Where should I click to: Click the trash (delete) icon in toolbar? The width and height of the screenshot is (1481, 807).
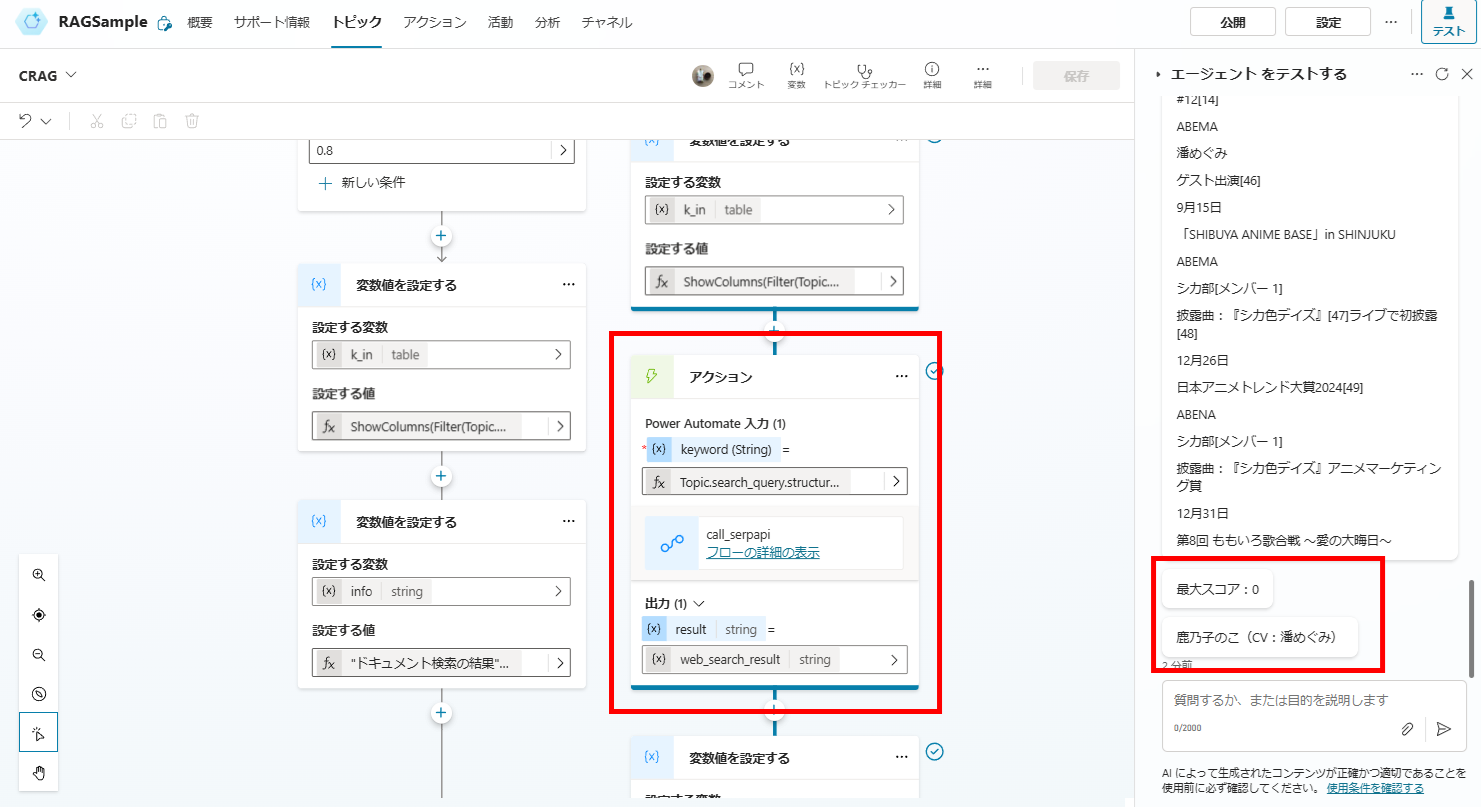(191, 120)
